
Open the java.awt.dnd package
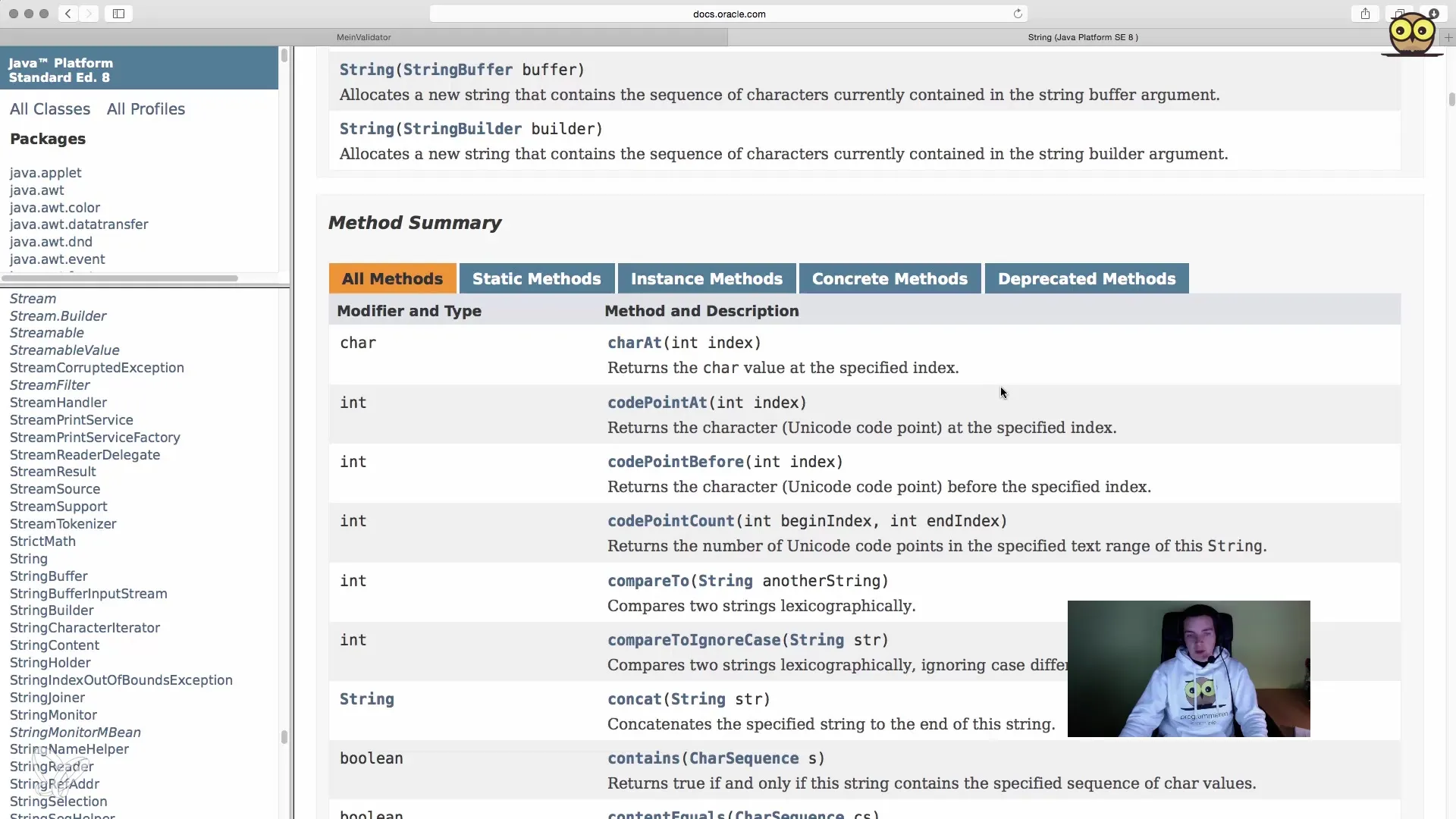click(x=51, y=242)
